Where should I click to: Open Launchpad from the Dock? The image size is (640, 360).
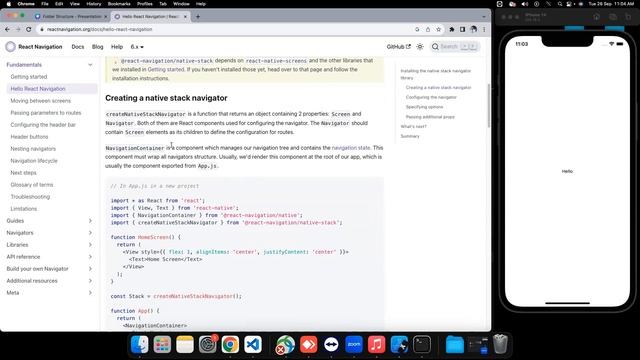[162, 344]
